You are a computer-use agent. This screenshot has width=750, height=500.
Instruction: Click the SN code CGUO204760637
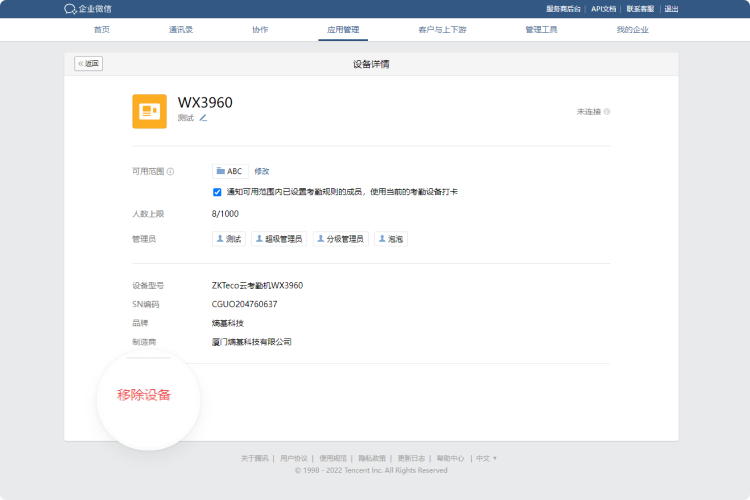click(x=244, y=304)
